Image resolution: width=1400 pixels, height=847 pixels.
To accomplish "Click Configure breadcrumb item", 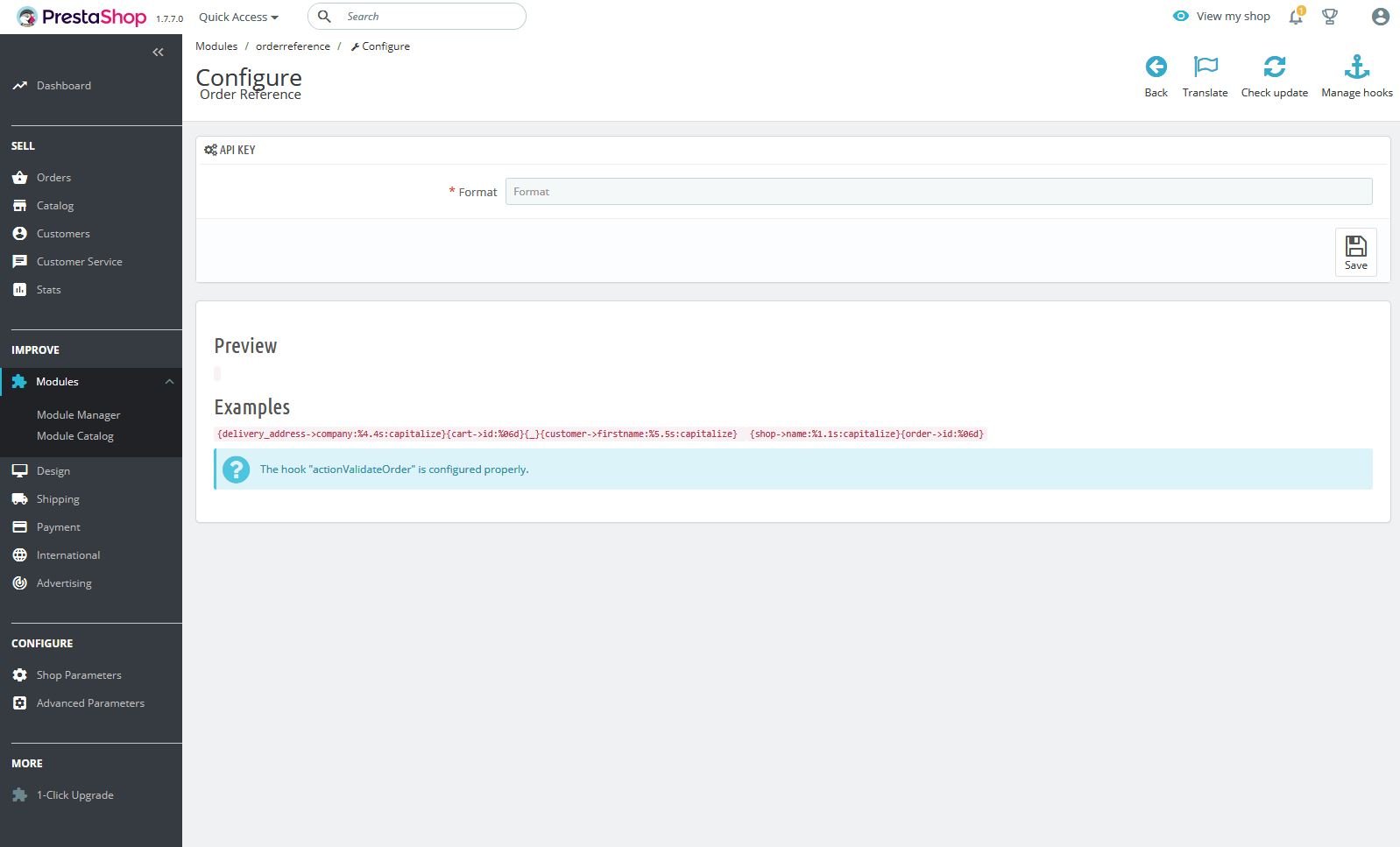I will 380,46.
